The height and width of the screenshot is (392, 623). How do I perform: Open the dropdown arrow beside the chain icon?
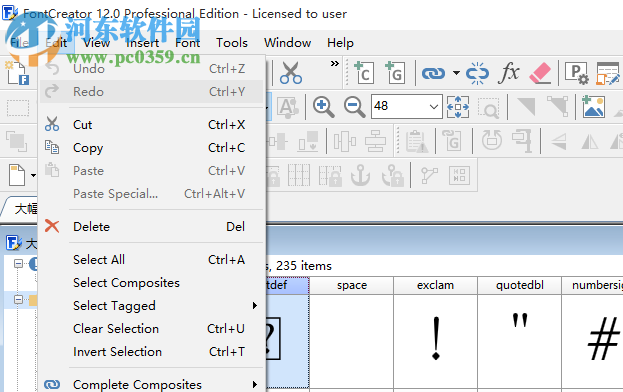[x=456, y=73]
